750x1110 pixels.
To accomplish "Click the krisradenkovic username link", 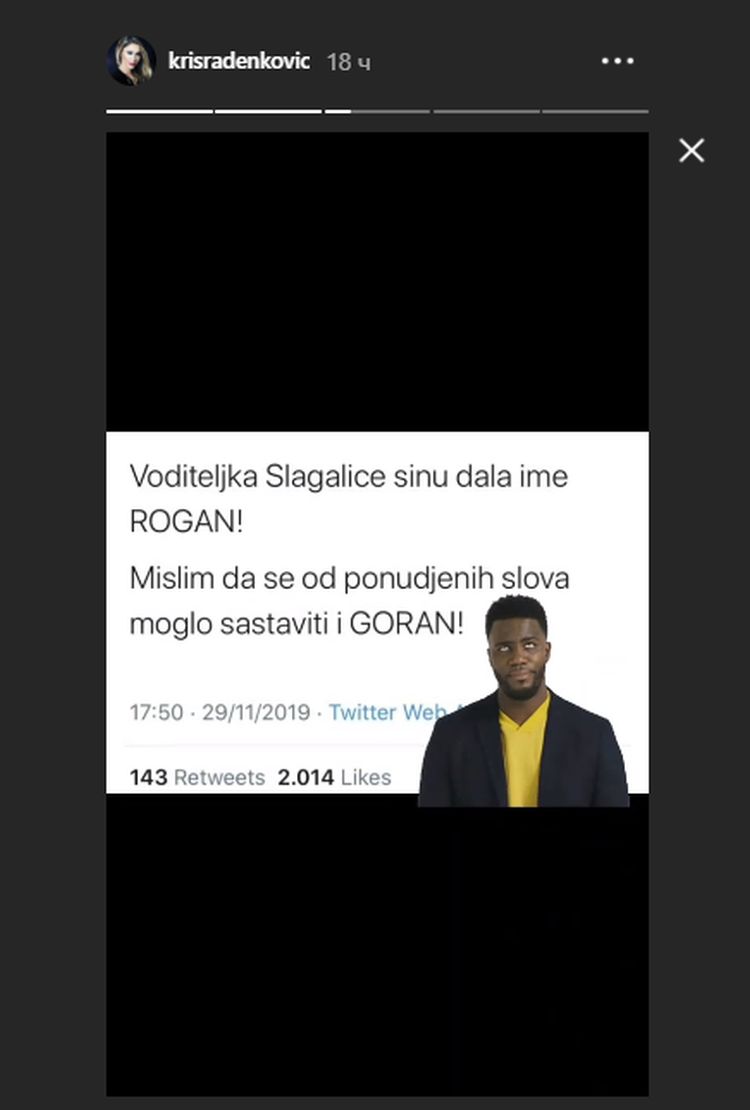I will point(239,61).
